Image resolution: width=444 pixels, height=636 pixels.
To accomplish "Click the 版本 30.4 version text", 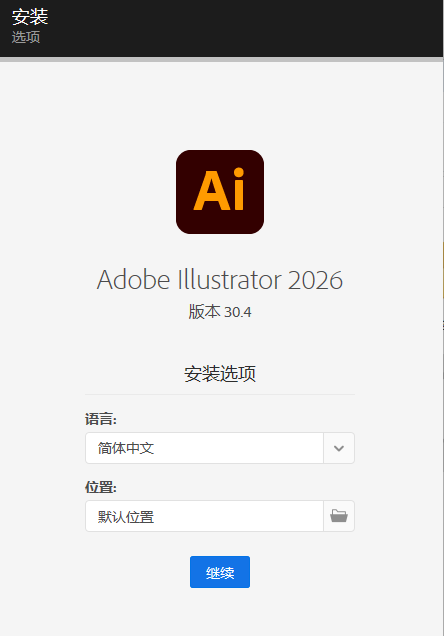I will pyautogui.click(x=220, y=312).
